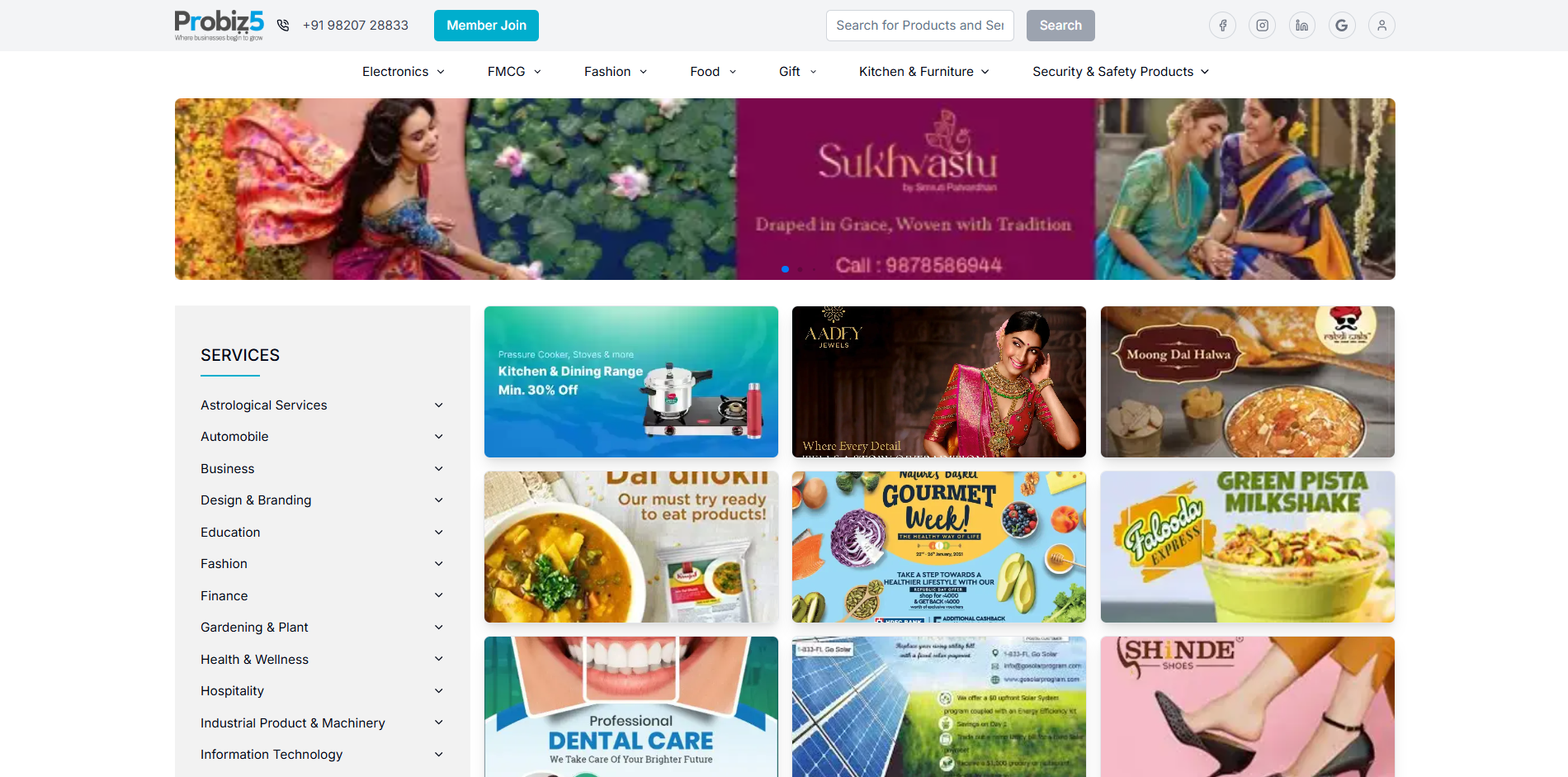
Task: Open the Electronics dropdown menu
Action: 404,72
